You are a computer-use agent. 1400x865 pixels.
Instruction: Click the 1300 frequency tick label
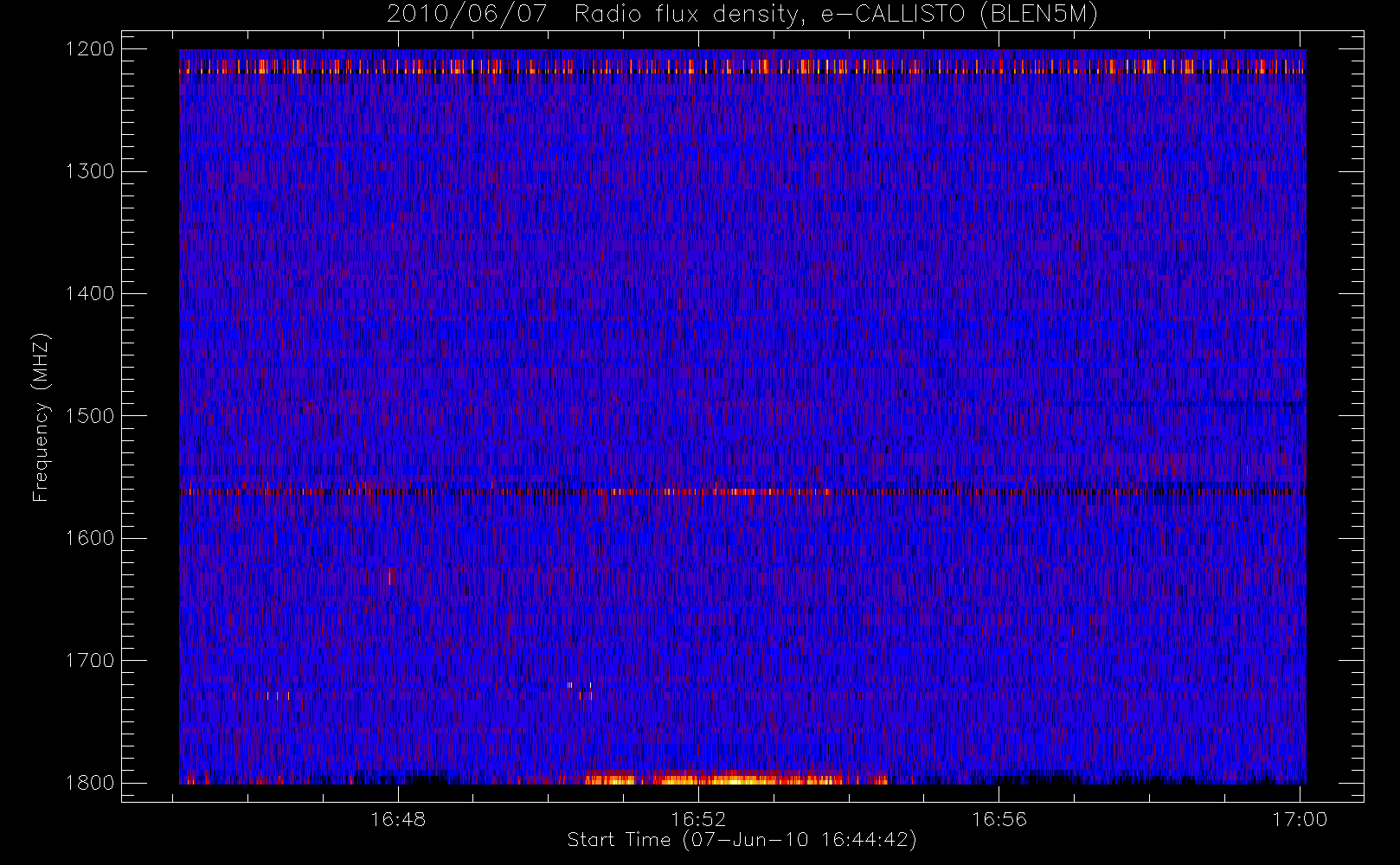tap(90, 171)
